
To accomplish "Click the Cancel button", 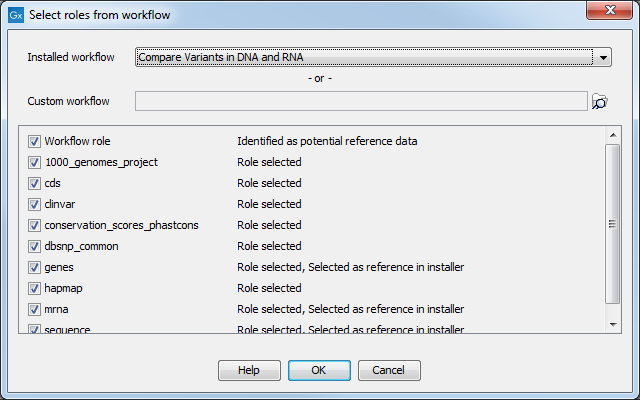I will [389, 370].
